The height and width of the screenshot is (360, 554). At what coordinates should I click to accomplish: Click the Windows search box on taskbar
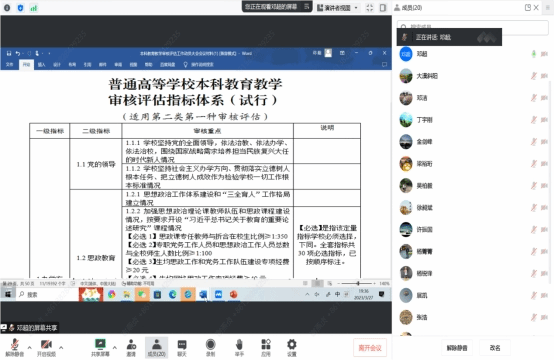point(47,294)
